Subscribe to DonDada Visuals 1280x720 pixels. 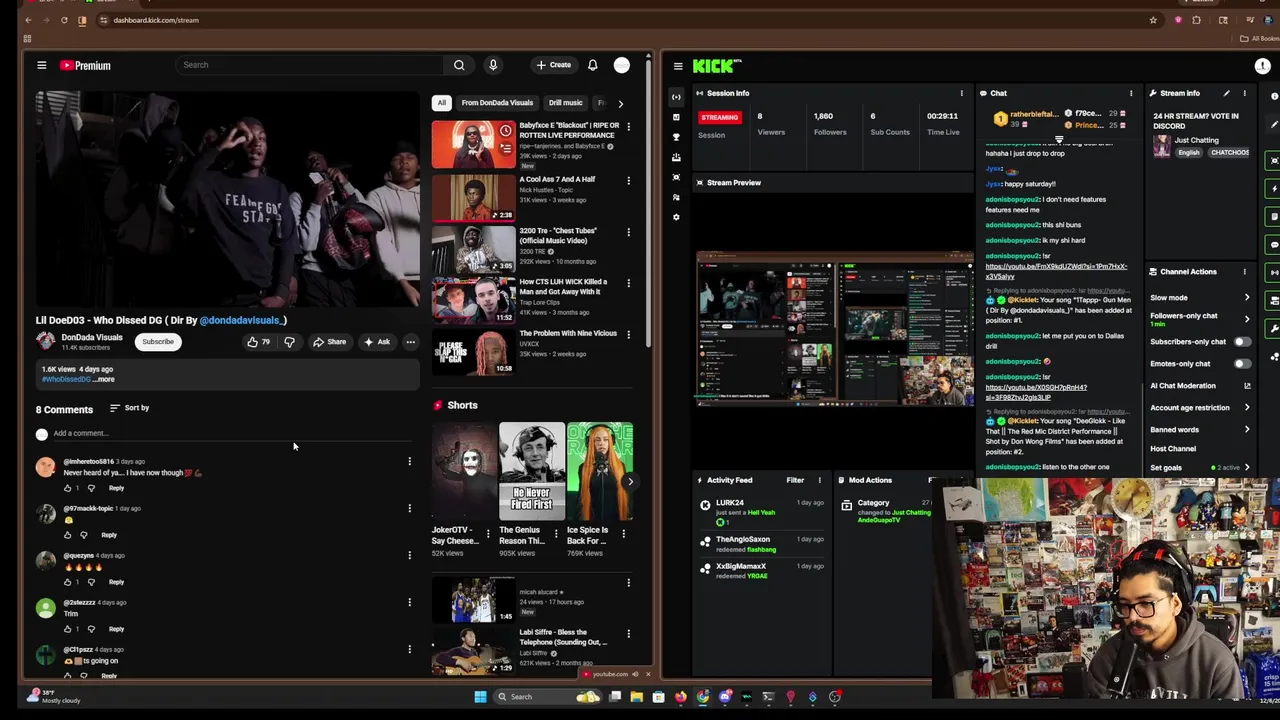point(158,342)
